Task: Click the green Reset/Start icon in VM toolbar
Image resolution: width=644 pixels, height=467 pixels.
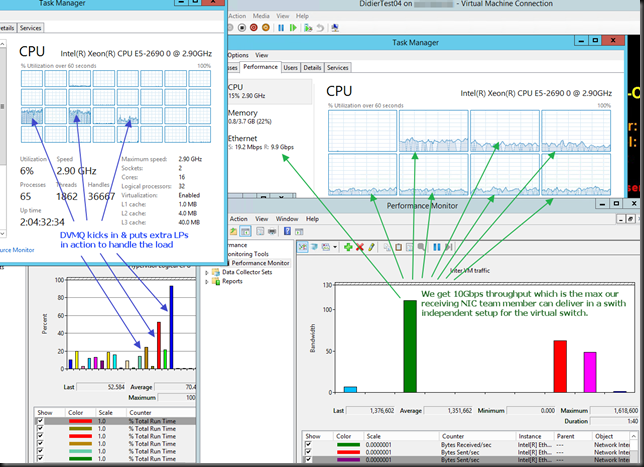Action: click(293, 28)
